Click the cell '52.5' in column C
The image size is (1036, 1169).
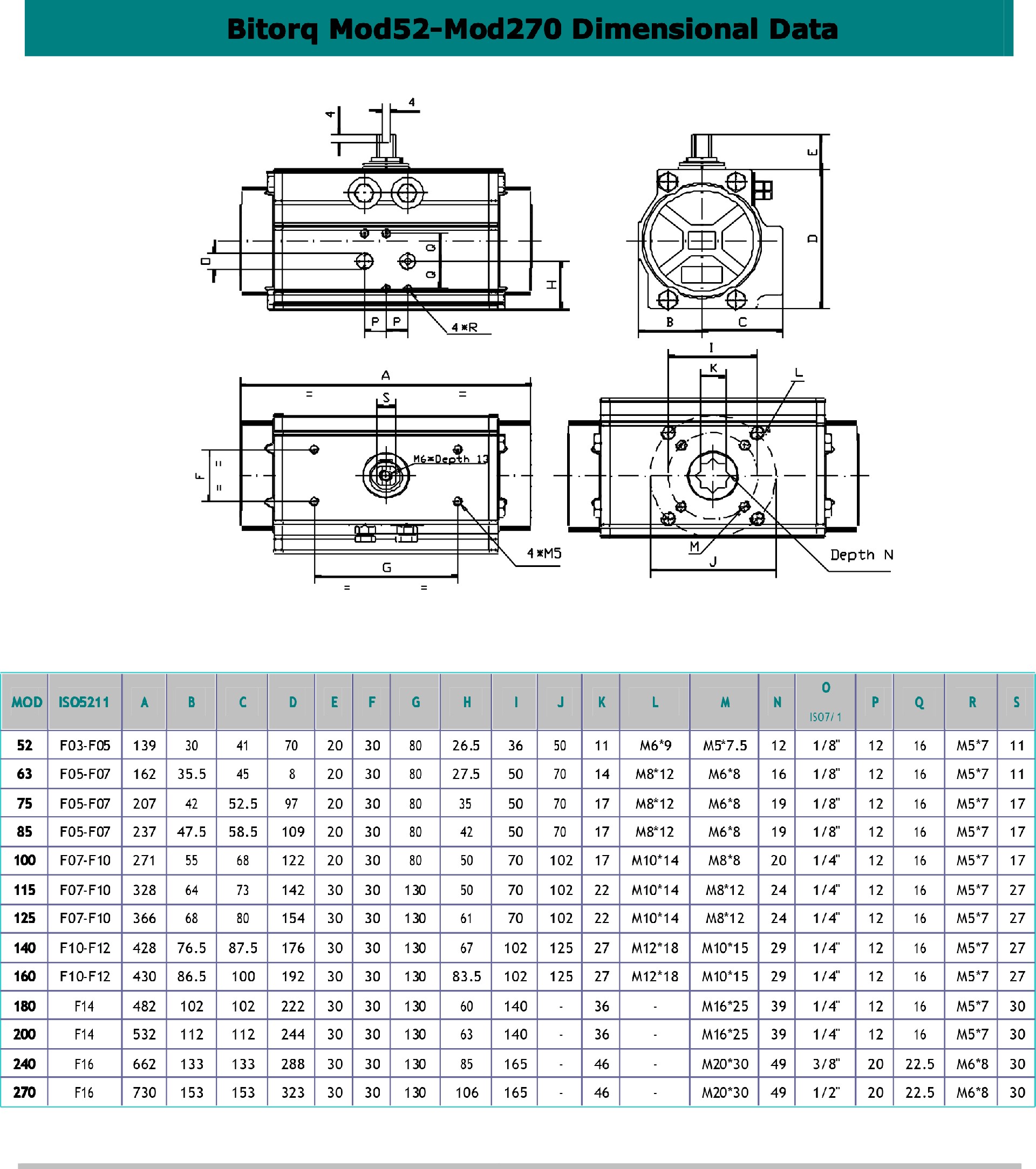coord(243,804)
